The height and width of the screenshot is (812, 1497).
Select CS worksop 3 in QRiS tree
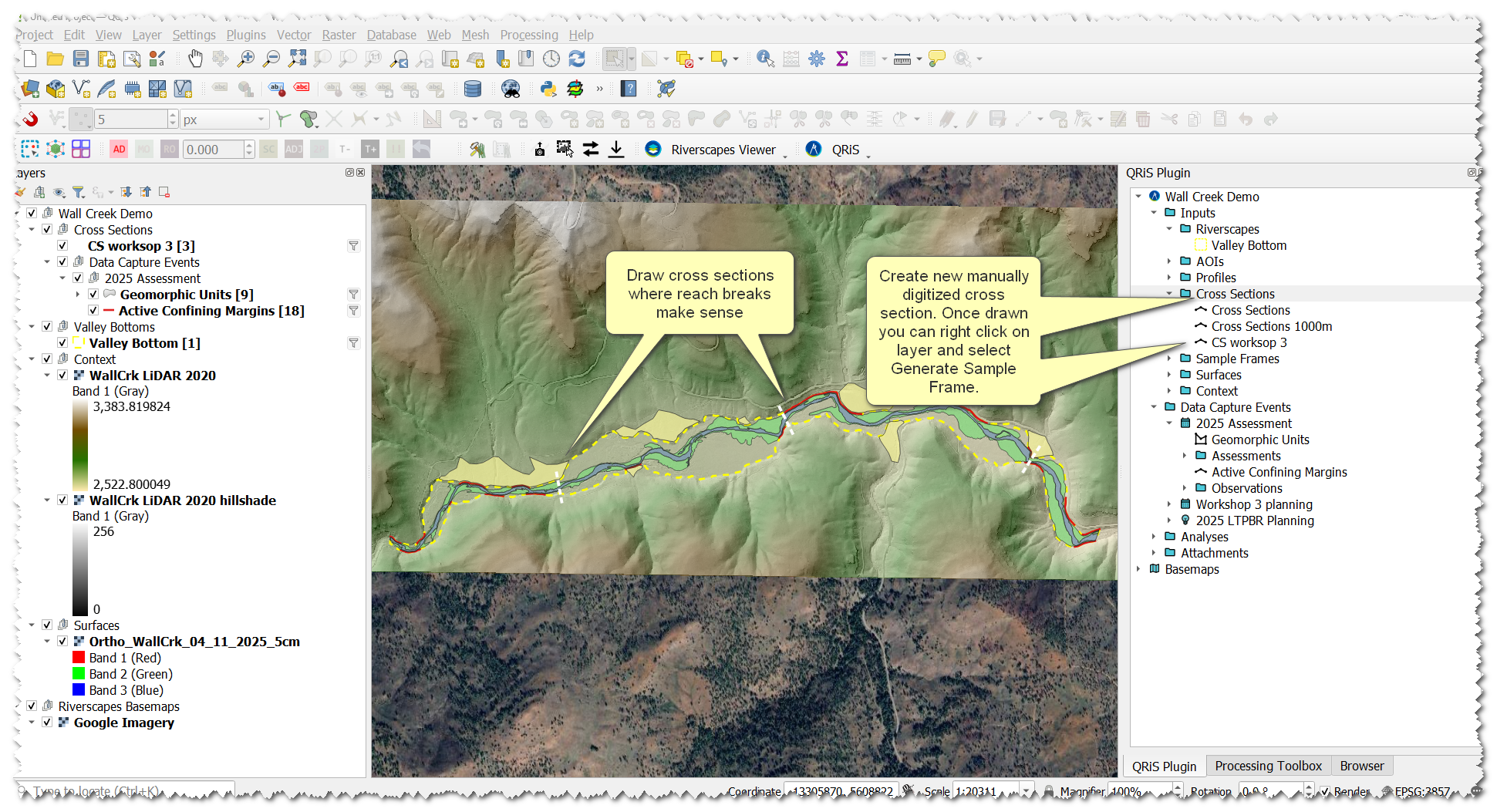tap(1249, 342)
